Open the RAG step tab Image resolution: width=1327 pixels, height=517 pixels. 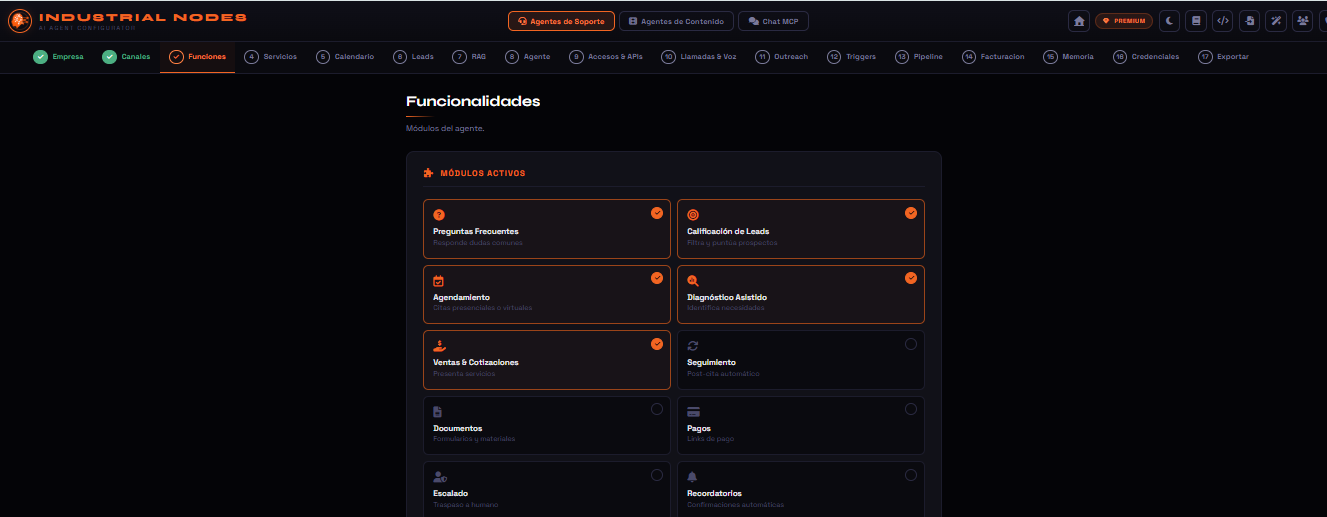[467, 57]
